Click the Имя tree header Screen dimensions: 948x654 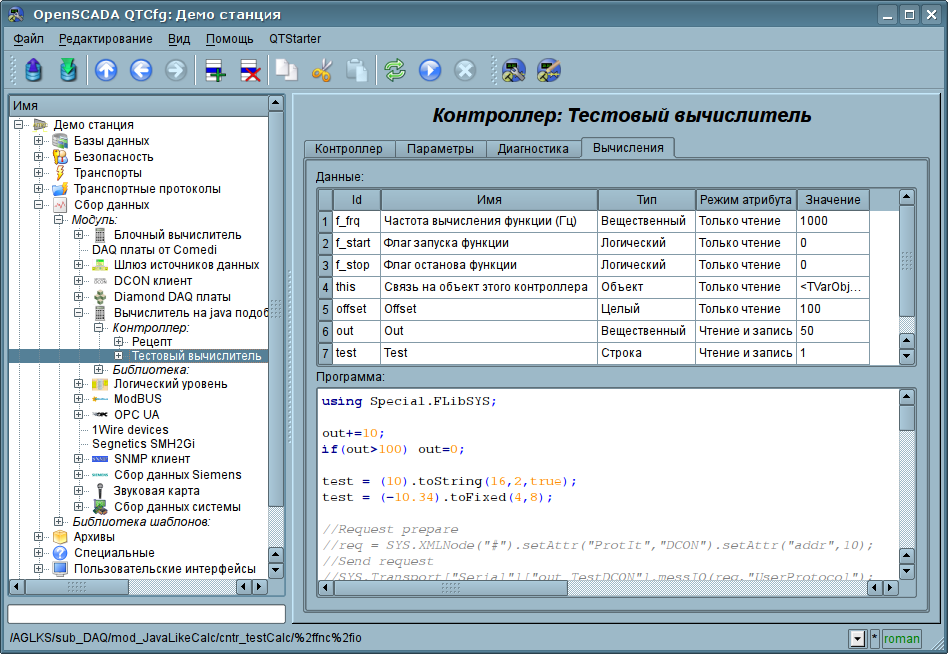point(139,105)
